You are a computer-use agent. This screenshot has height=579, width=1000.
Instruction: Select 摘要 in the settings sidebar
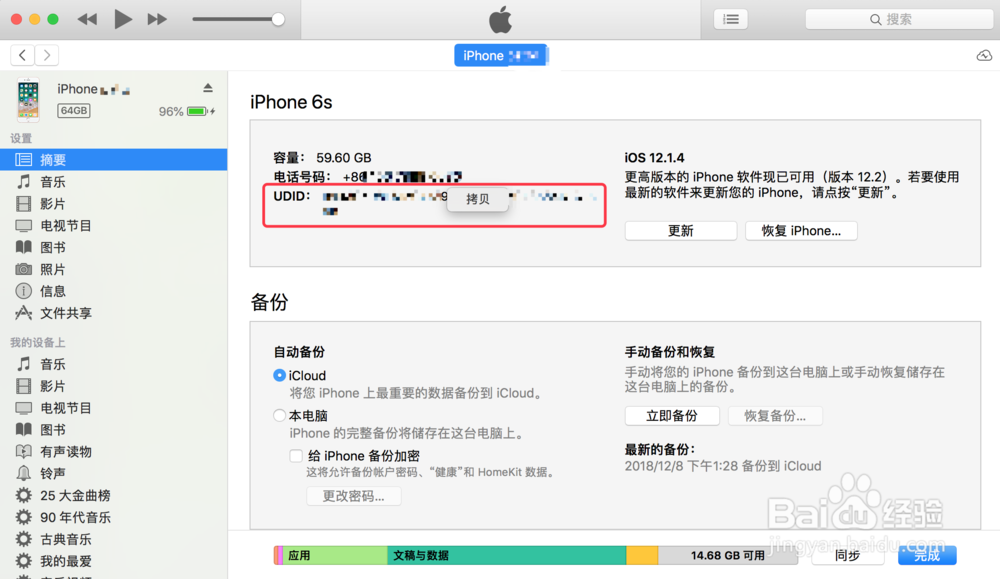tap(114, 159)
